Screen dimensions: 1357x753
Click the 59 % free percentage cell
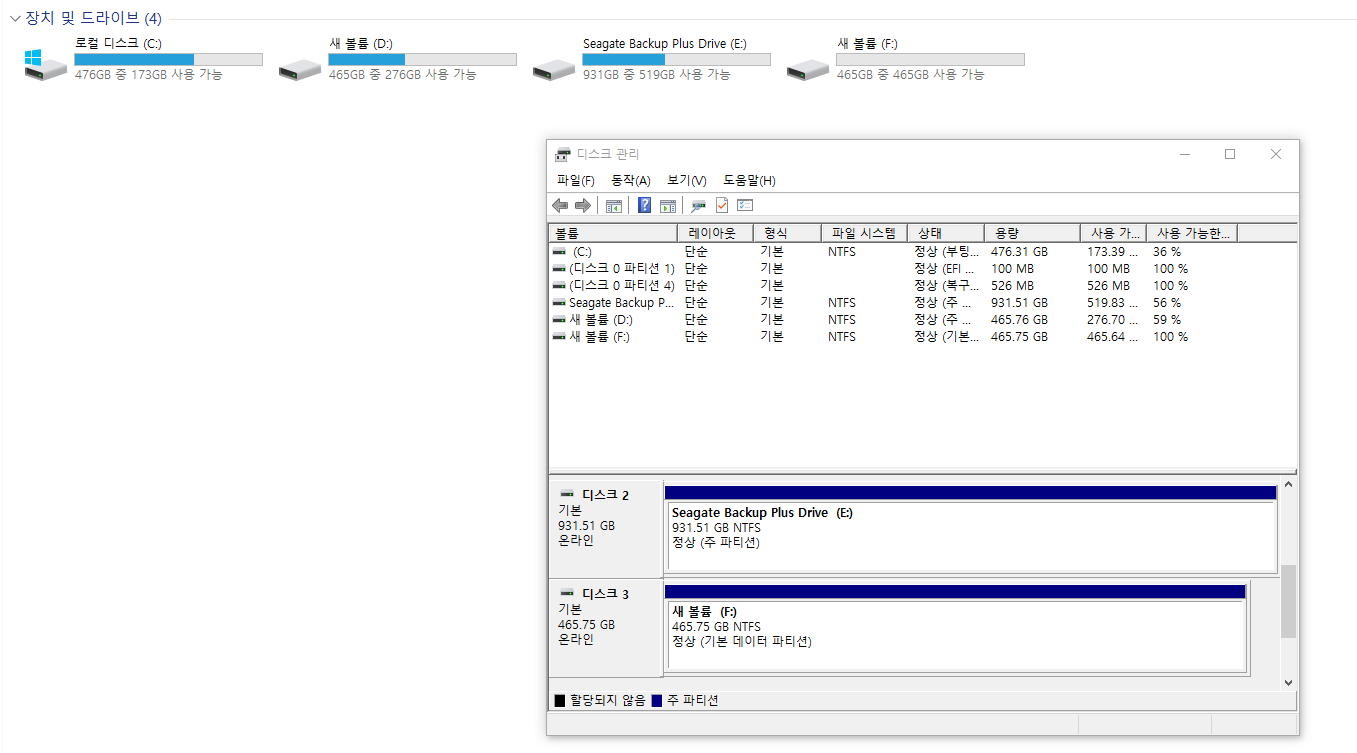1167,320
